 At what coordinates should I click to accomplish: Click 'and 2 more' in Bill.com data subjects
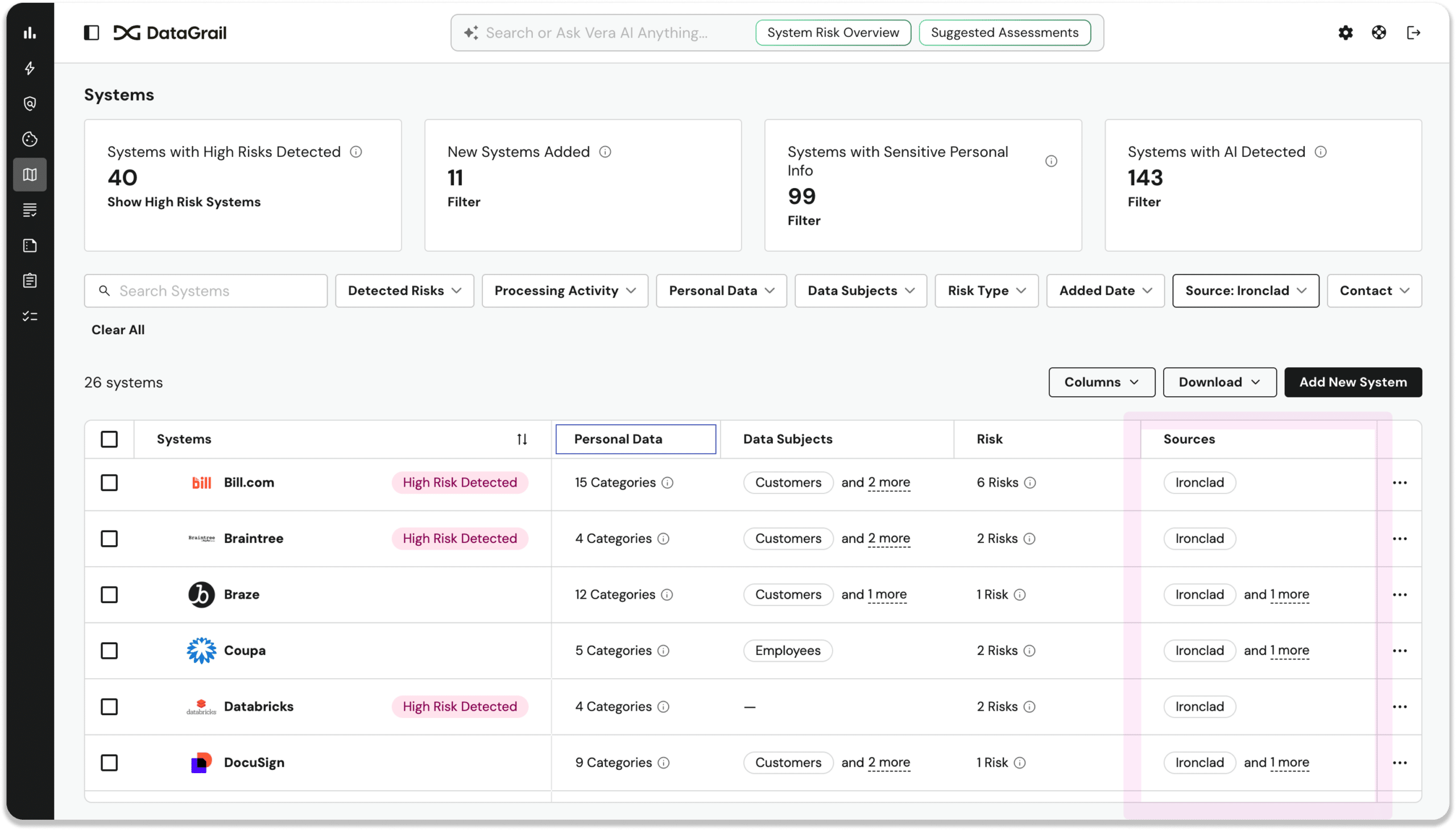coord(875,483)
